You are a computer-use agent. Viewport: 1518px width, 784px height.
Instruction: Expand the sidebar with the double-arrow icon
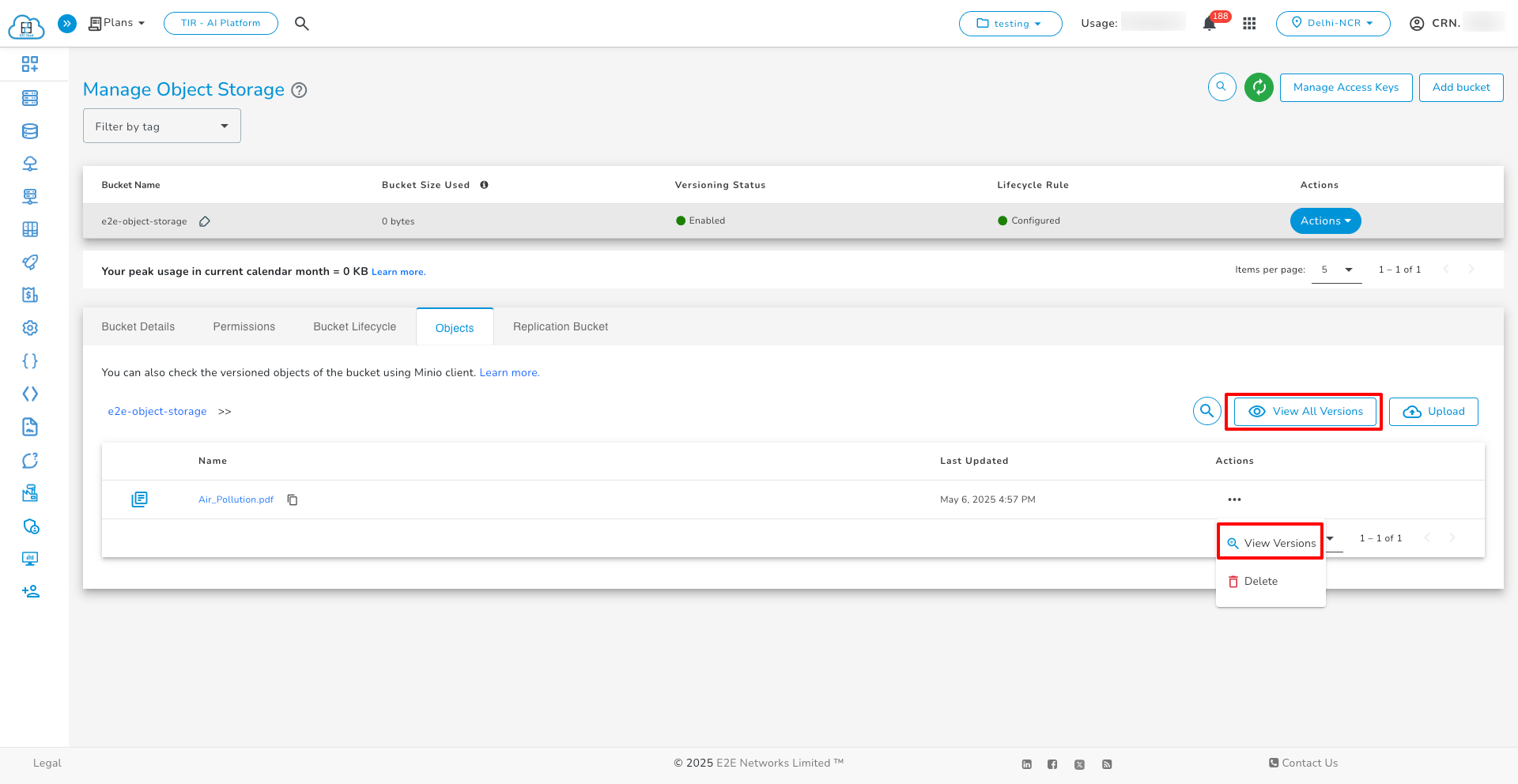tap(68, 24)
